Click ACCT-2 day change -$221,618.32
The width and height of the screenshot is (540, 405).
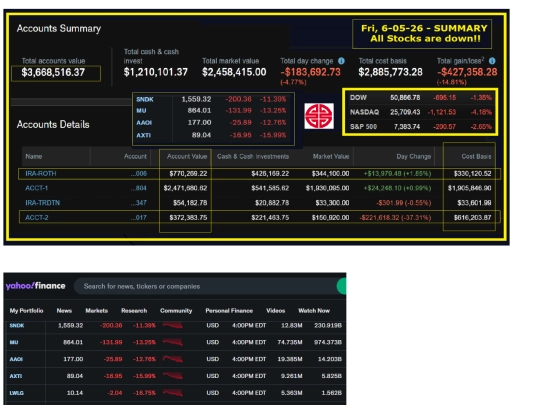point(395,218)
